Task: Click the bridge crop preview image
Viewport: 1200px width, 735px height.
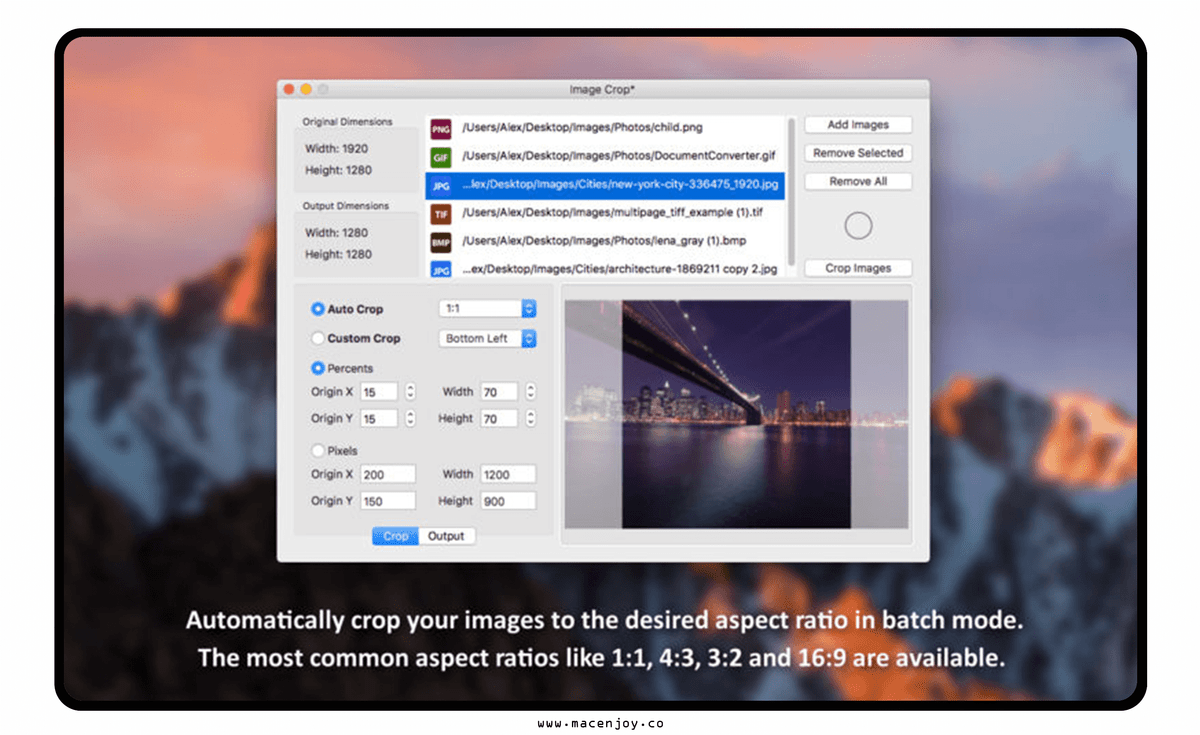Action: pyautogui.click(x=736, y=414)
